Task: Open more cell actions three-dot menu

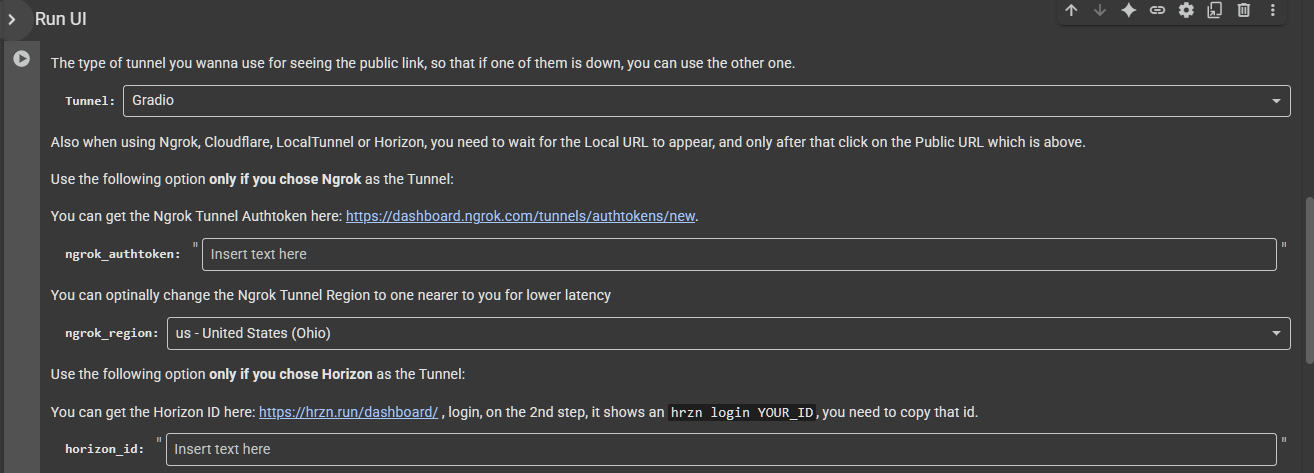Action: pyautogui.click(x=1272, y=10)
